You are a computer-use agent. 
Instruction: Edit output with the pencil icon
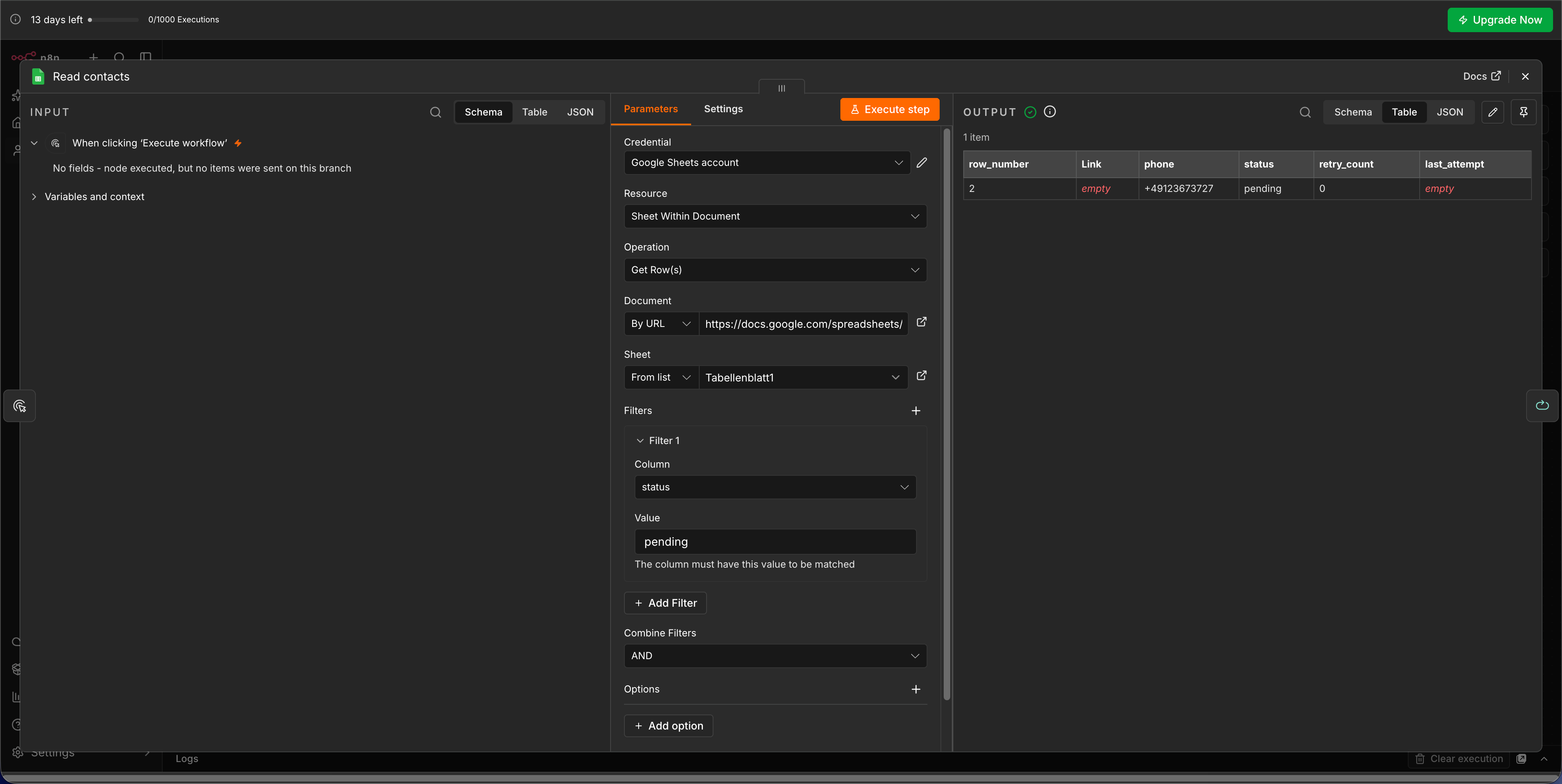[1493, 112]
